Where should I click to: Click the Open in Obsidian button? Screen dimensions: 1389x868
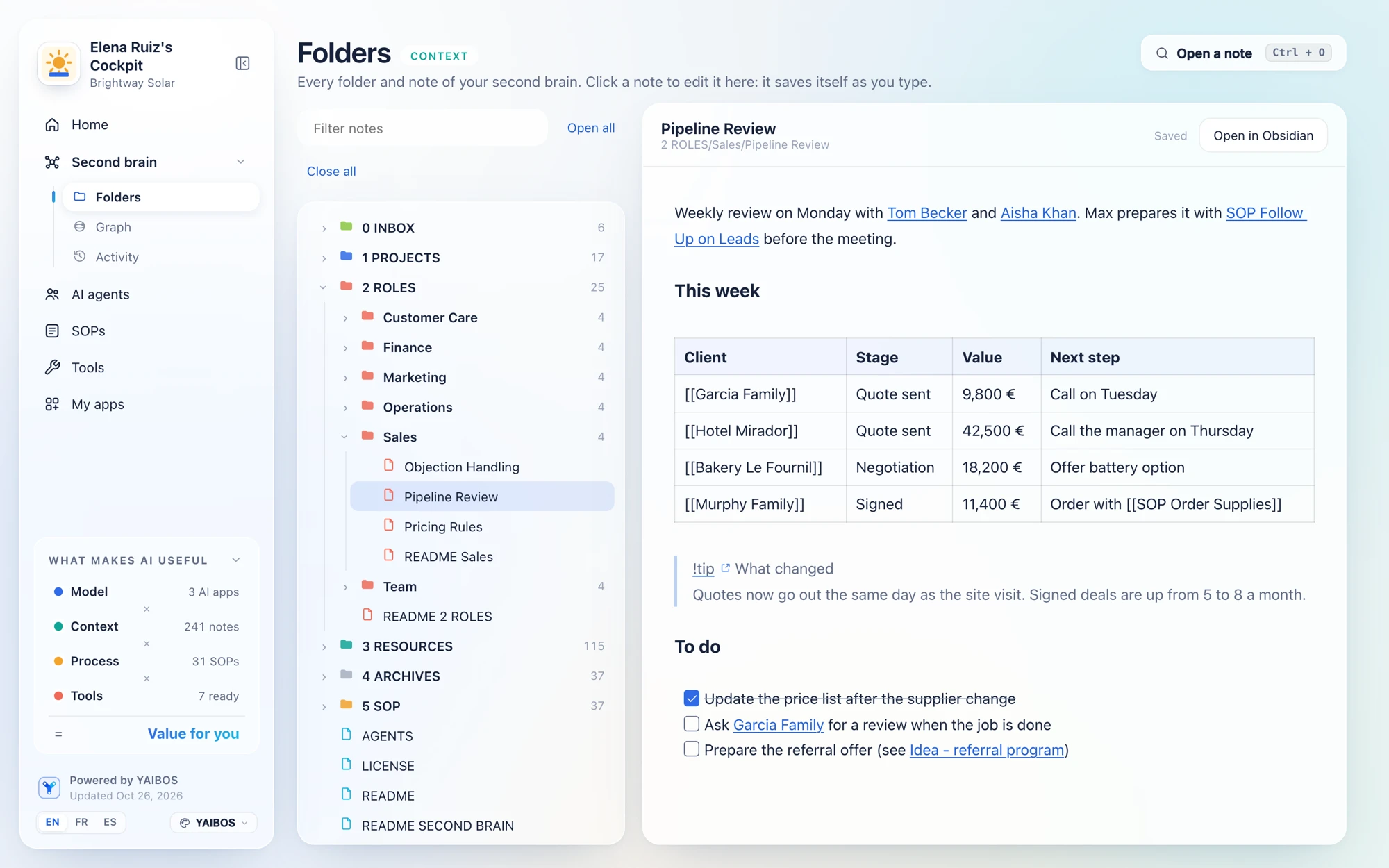1263,135
